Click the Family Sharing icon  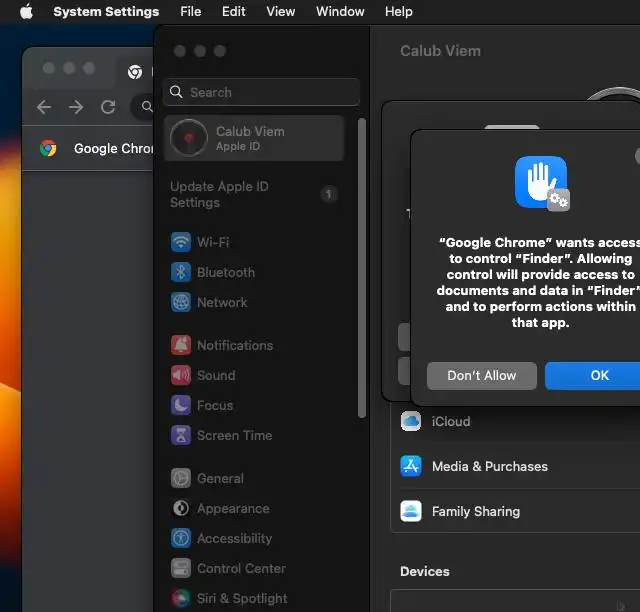point(411,511)
